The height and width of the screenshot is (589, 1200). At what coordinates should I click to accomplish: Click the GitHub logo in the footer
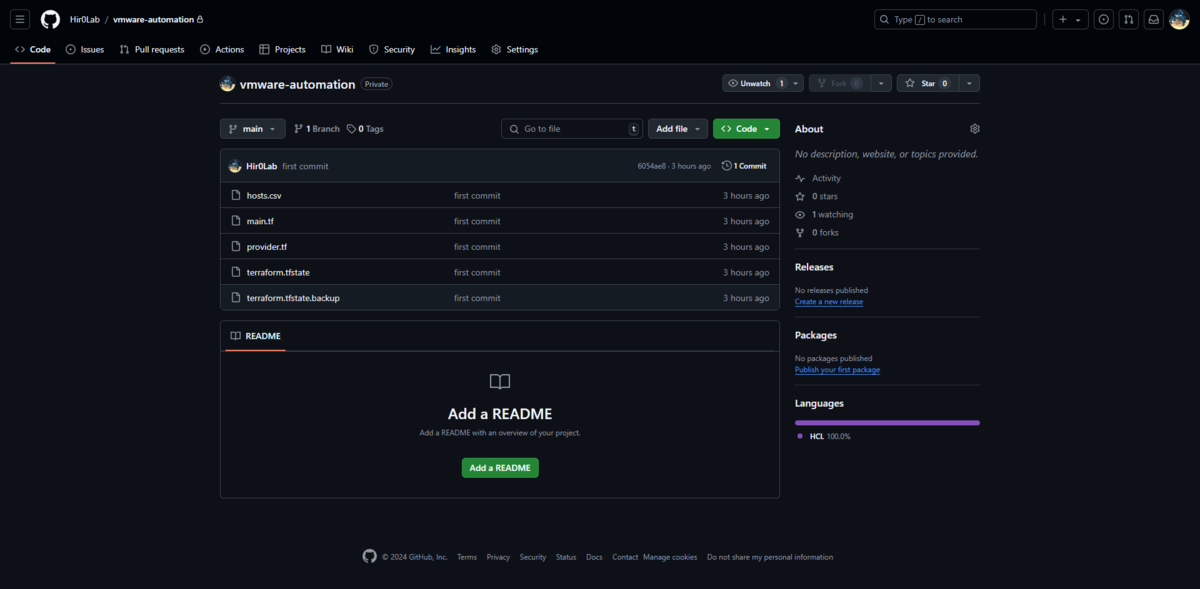(369, 557)
